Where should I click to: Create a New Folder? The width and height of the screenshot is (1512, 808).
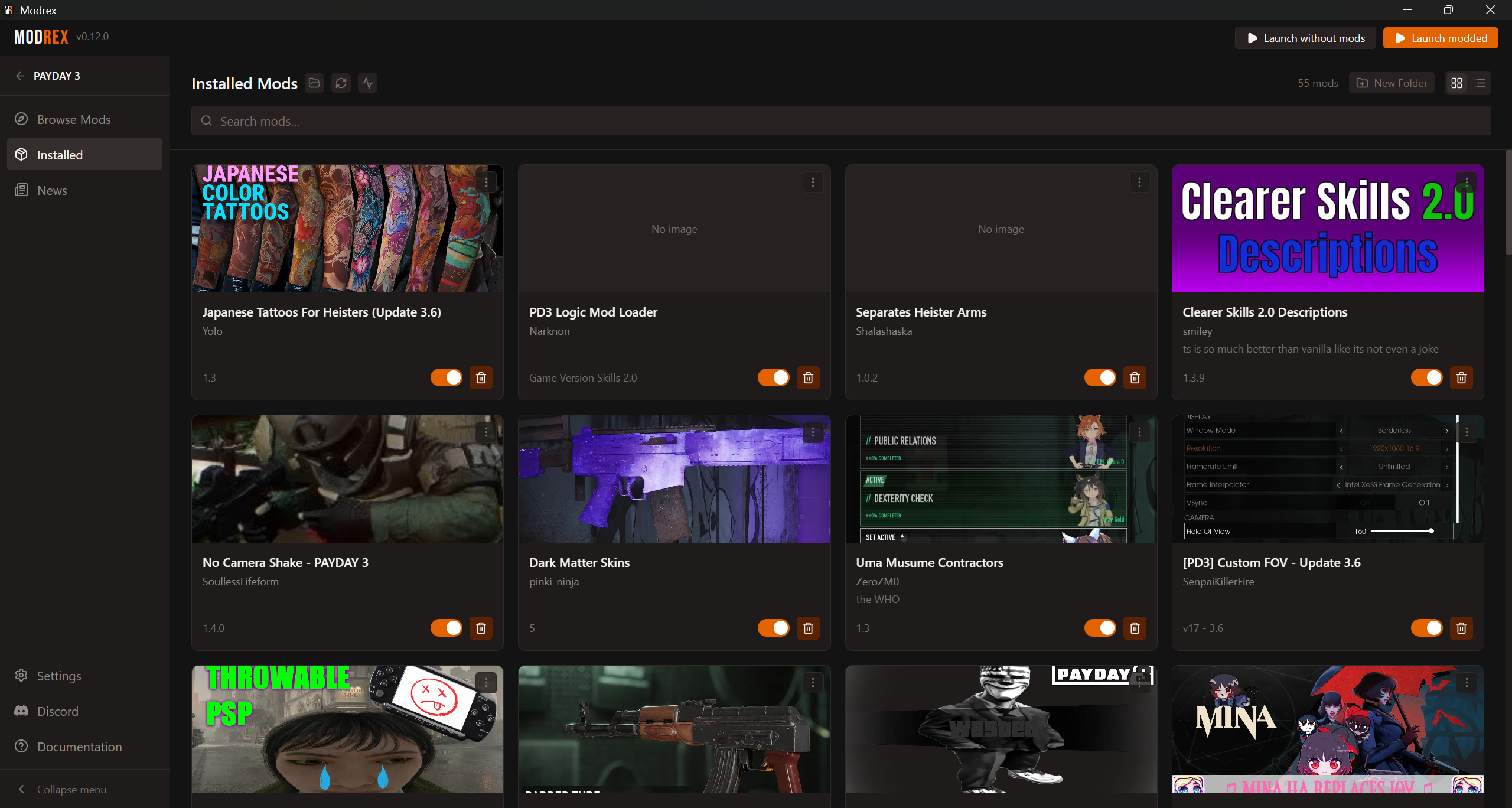pos(1392,83)
